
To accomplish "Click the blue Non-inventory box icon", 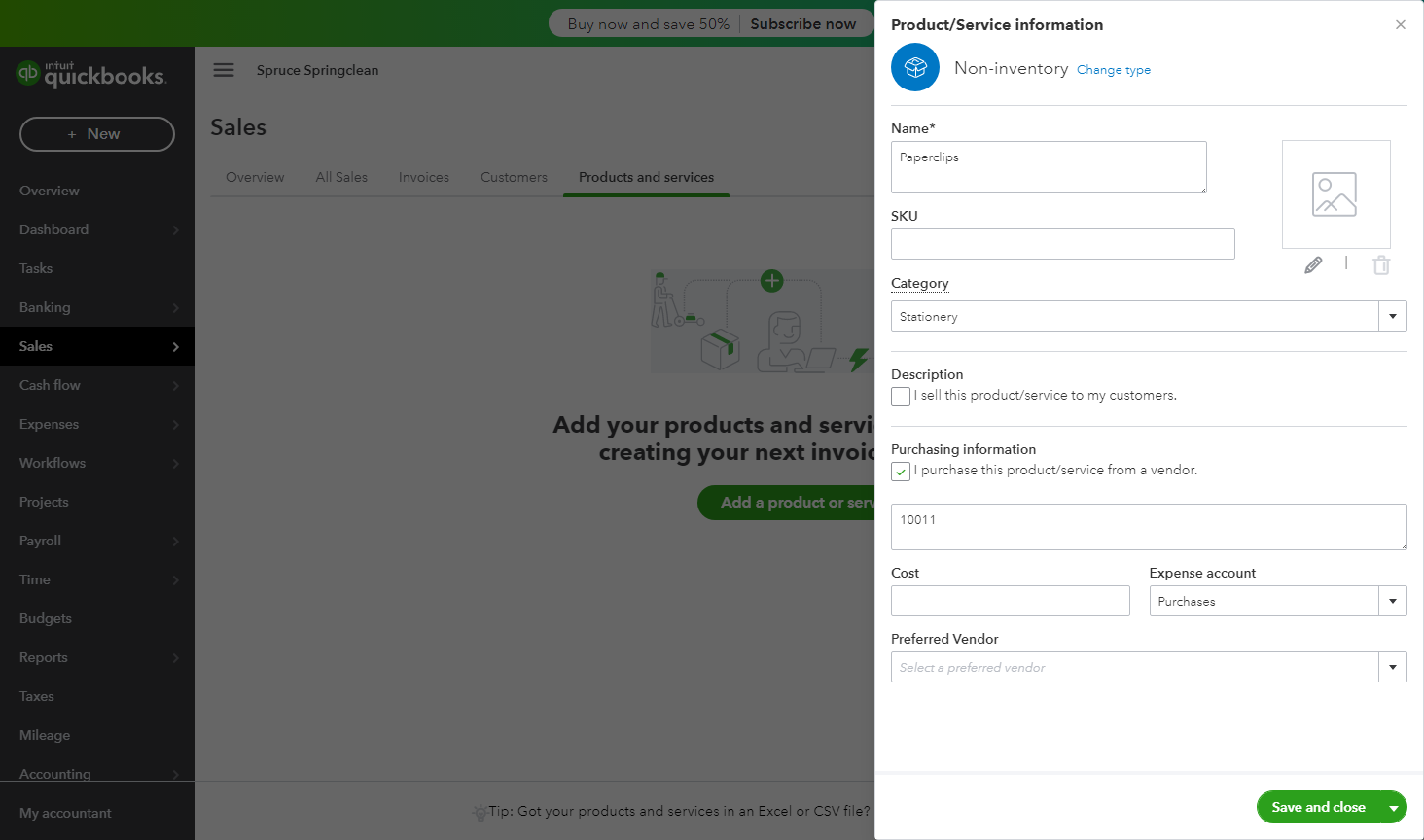I will (x=915, y=68).
